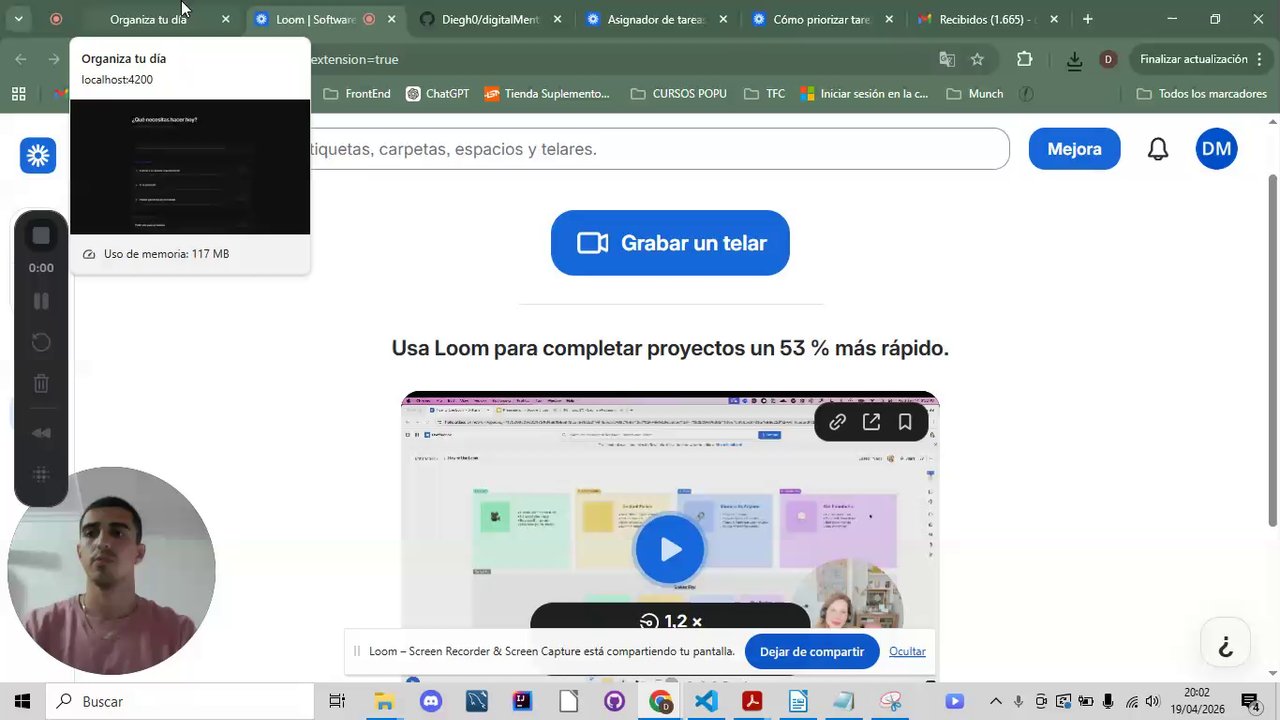Click the webcam bubble of the presenter
The image size is (1280, 720).
pyautogui.click(x=111, y=571)
